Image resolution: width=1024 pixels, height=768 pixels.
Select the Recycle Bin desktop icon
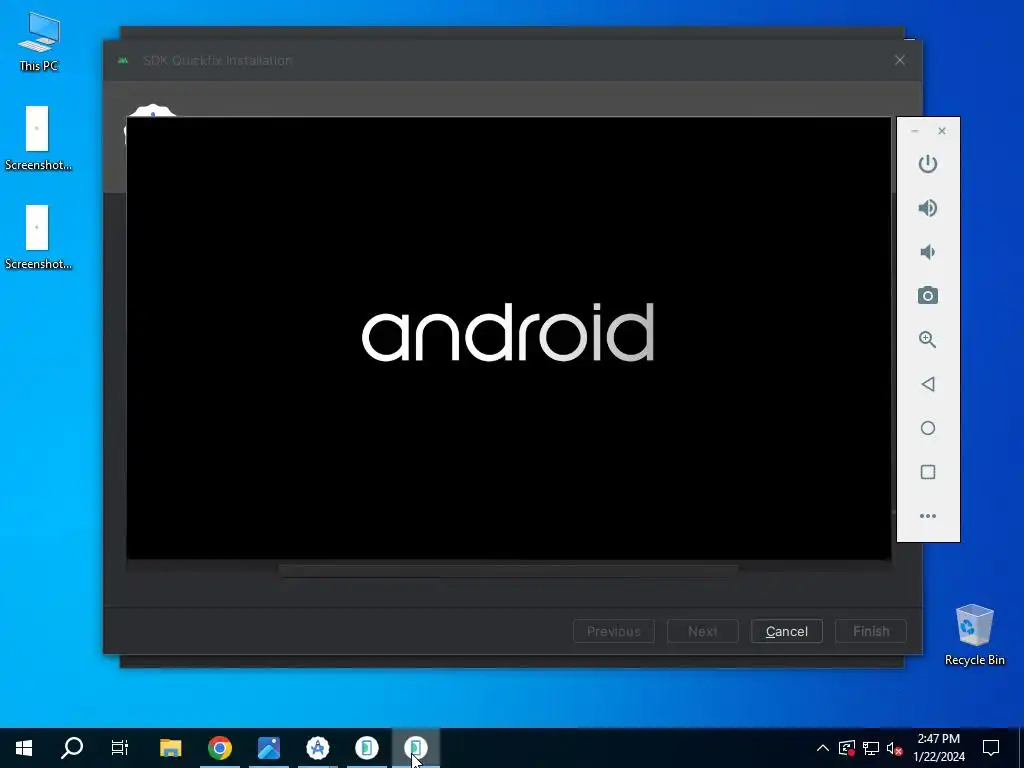[x=974, y=635]
